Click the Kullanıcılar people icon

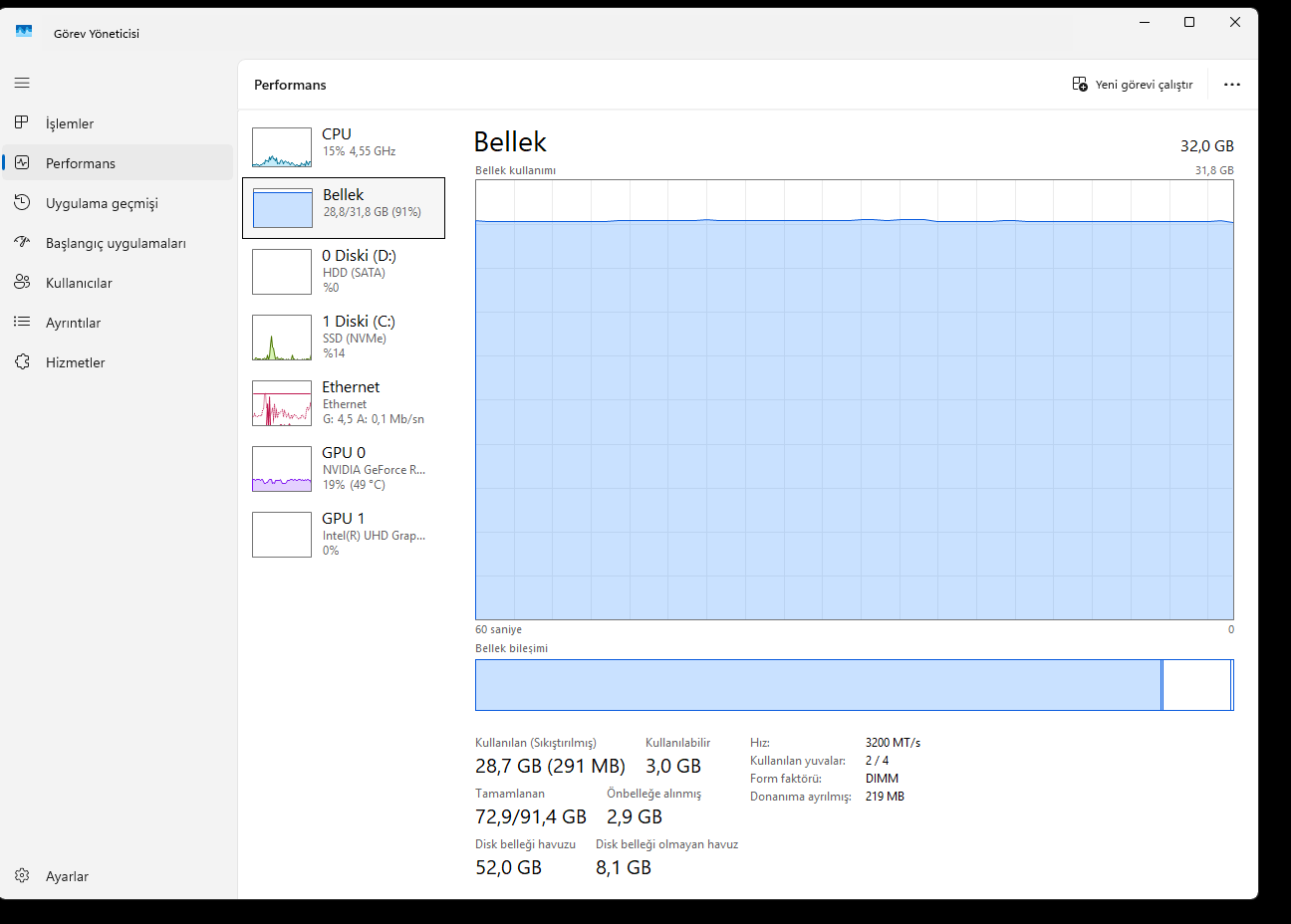tap(22, 282)
